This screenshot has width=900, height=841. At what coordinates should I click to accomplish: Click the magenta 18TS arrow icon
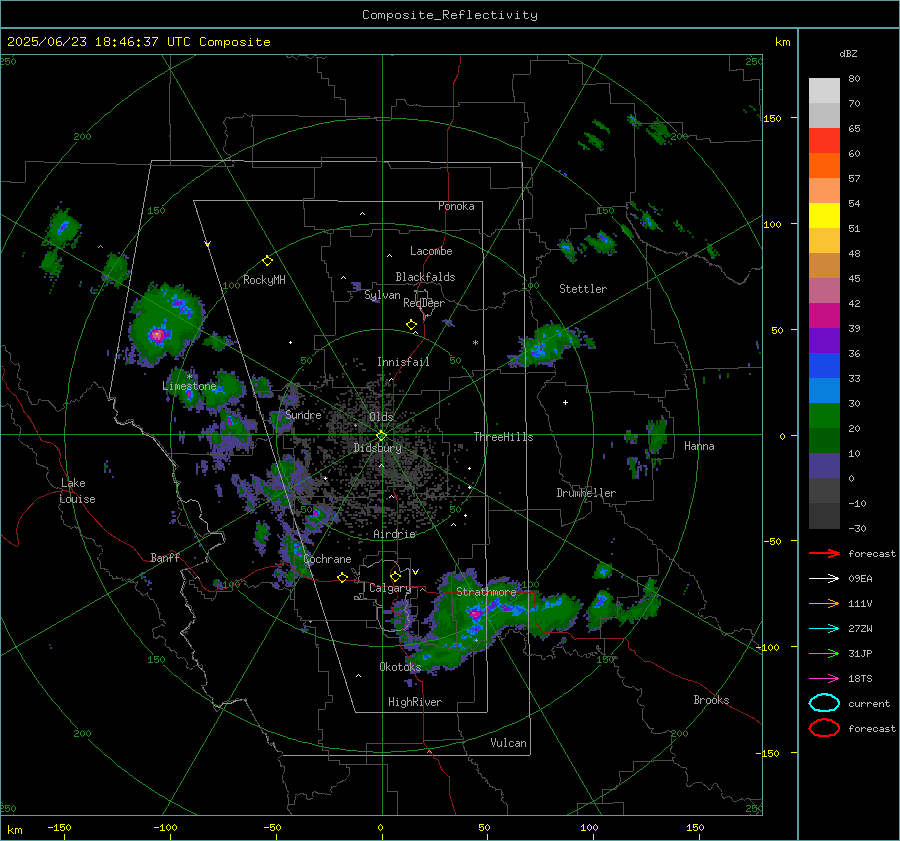(824, 679)
